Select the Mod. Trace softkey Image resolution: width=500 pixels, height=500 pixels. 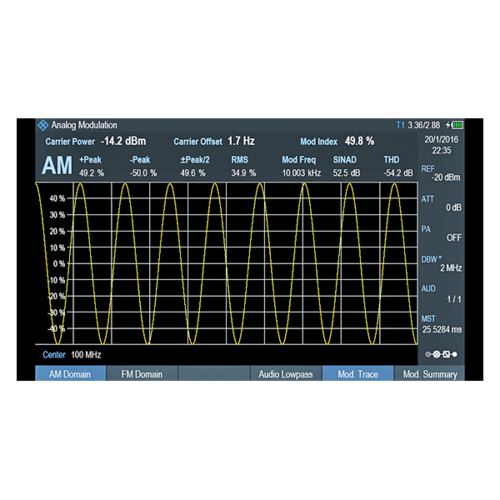click(358, 374)
